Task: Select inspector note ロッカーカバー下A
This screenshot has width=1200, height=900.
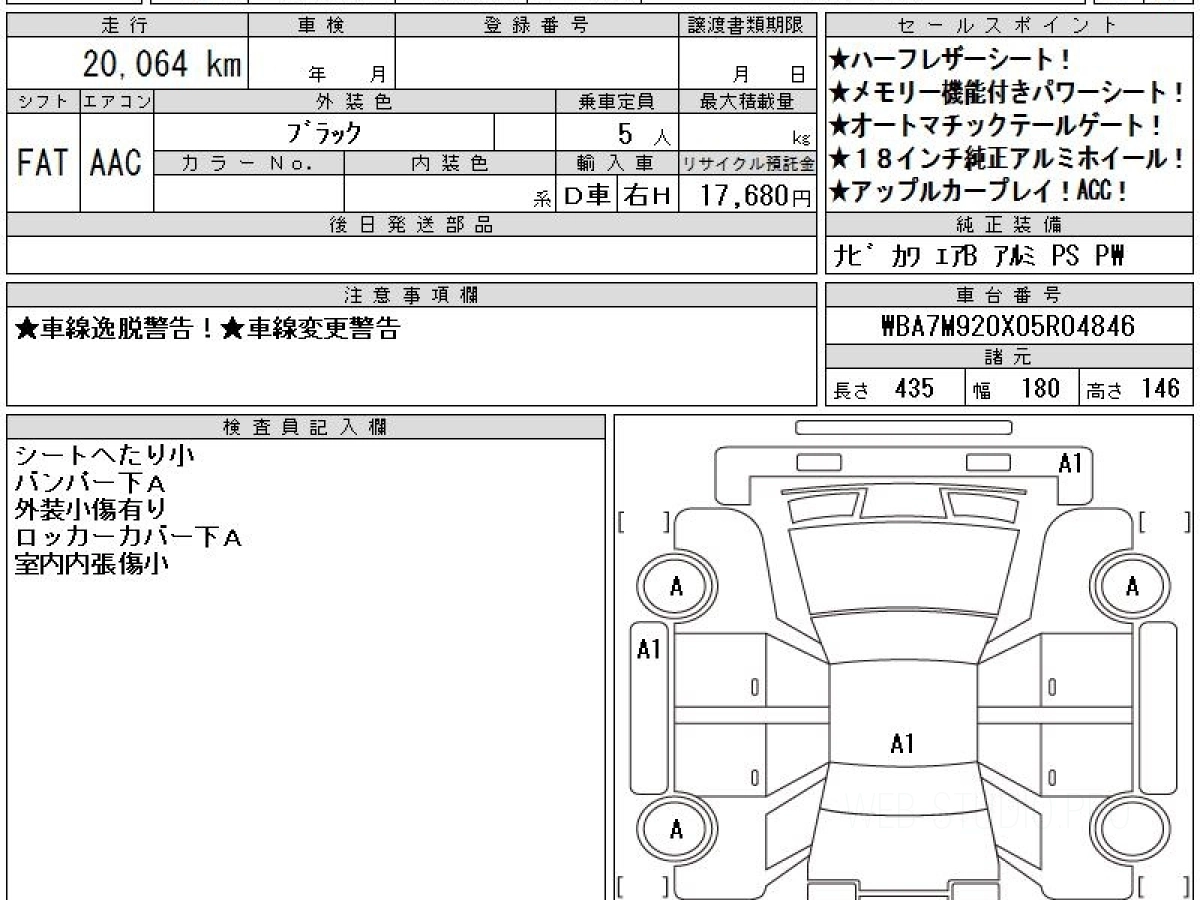Action: (x=129, y=536)
